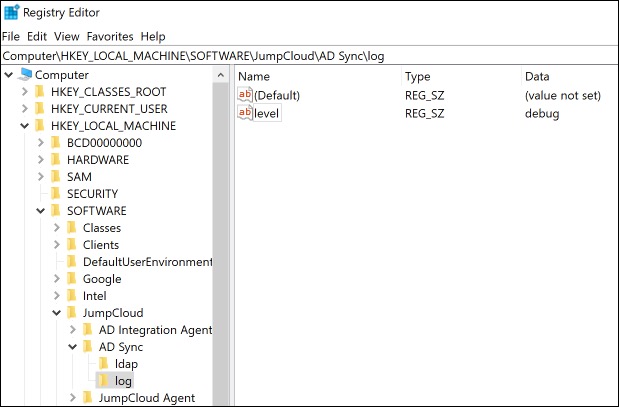
Task: Select the SECURITY key label
Action: pos(92,193)
